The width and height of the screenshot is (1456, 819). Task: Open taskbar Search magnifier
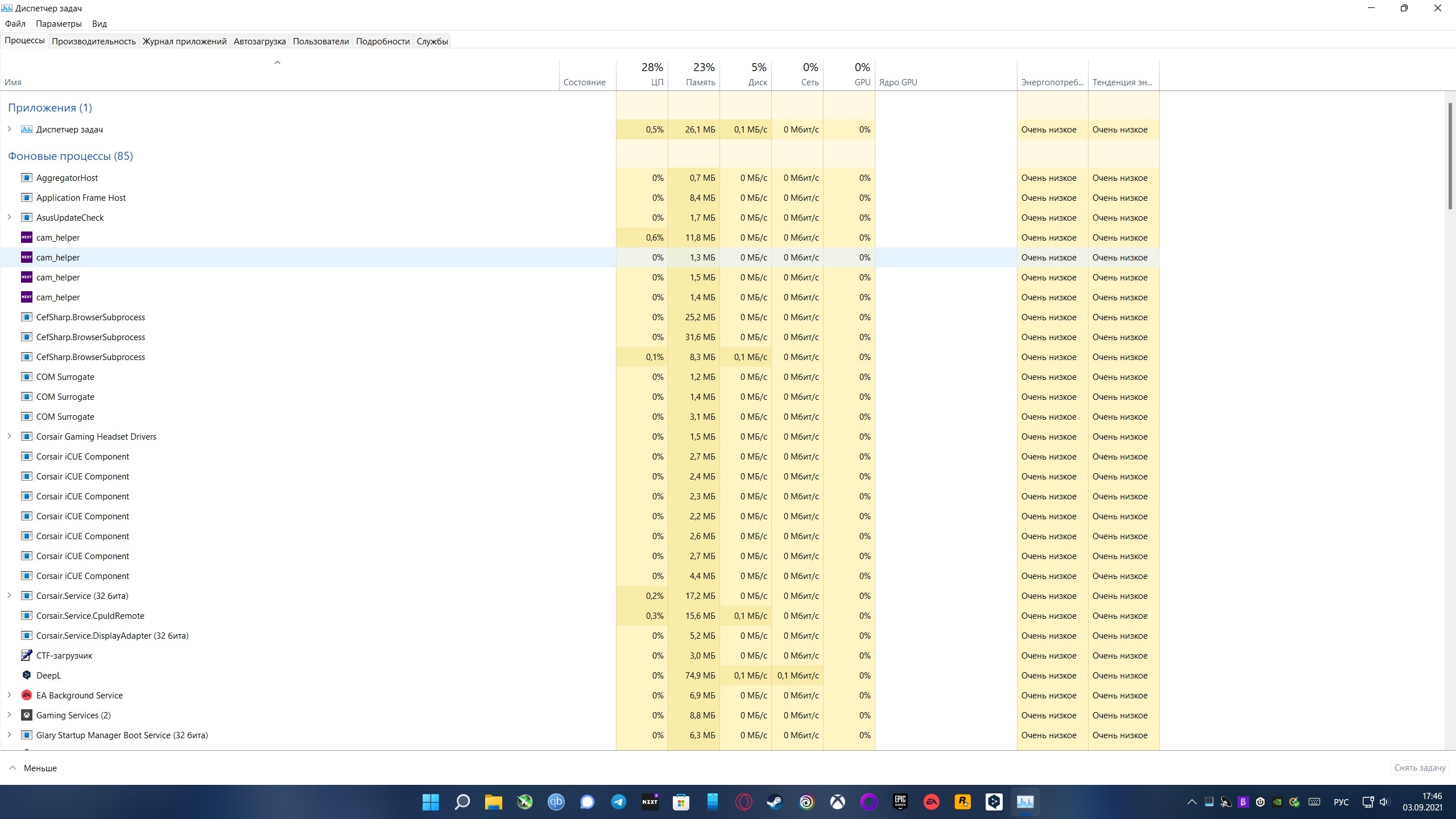tap(462, 802)
